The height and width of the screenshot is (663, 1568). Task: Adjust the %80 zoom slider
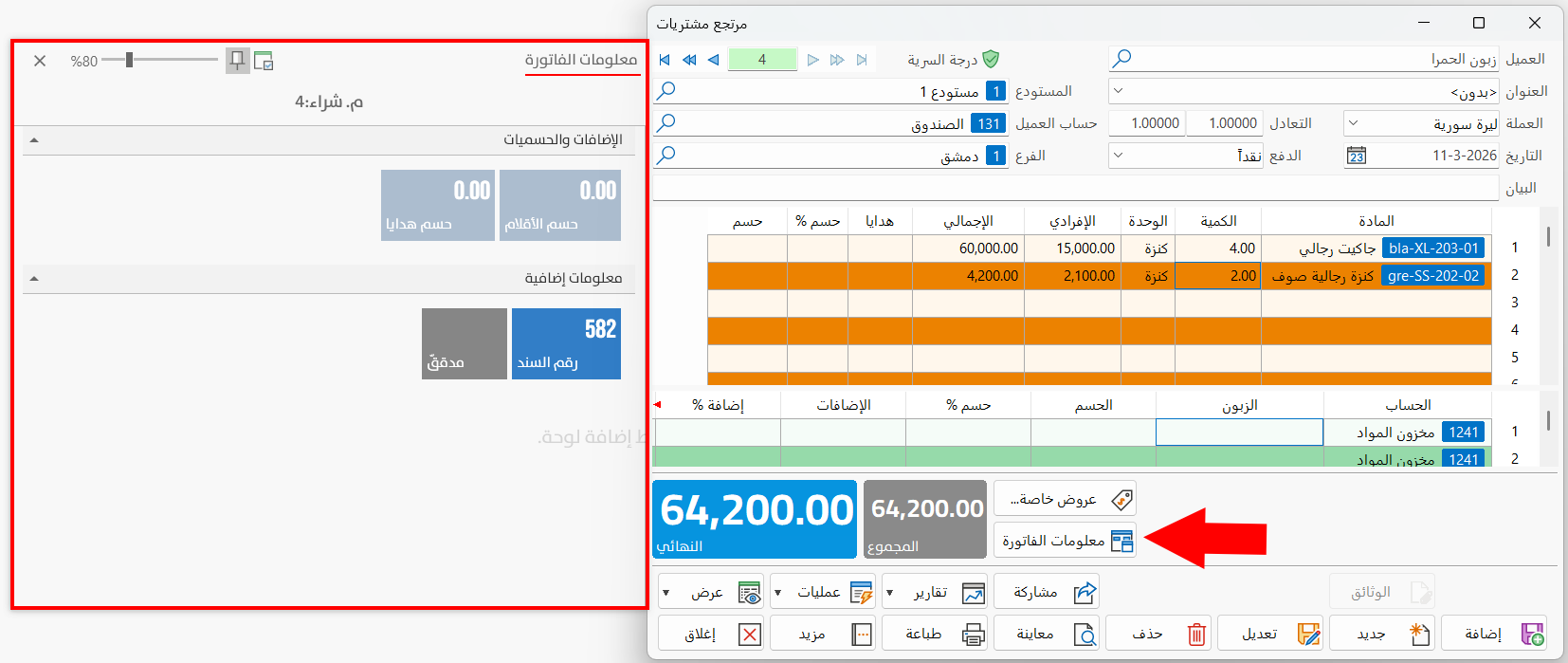point(129,60)
